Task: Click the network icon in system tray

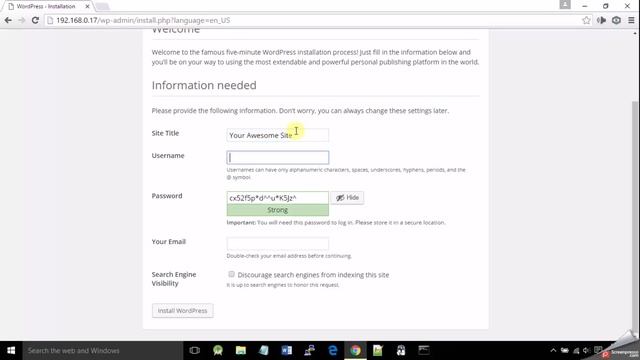Action: (576, 350)
